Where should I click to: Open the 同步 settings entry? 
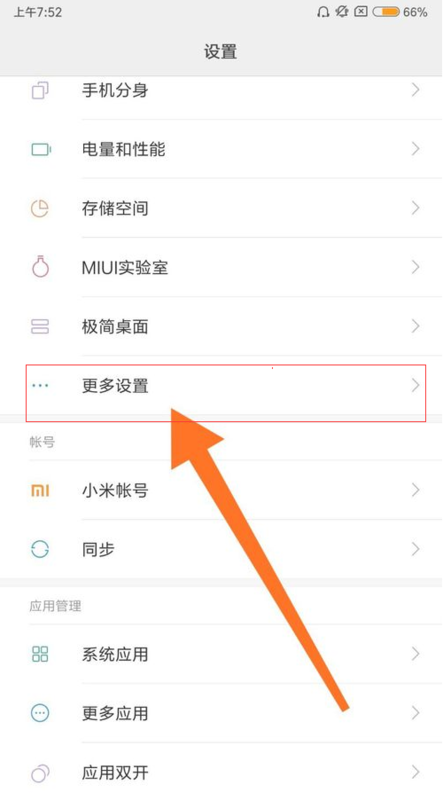coord(222,549)
